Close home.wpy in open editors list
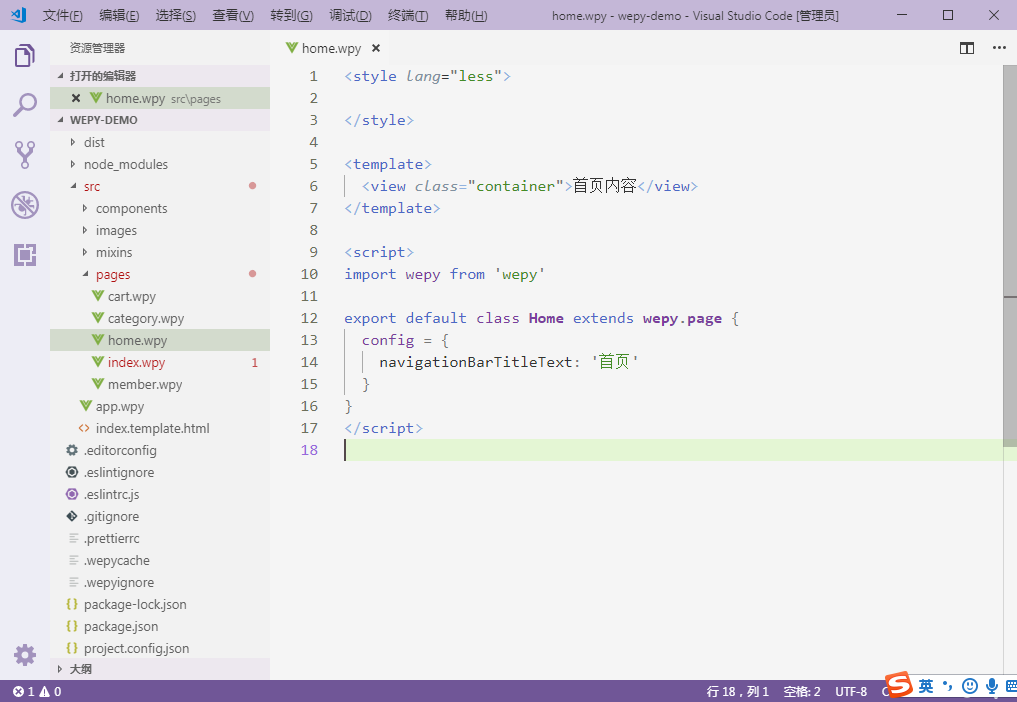Screen dimensions: 1017x702 coord(76,98)
